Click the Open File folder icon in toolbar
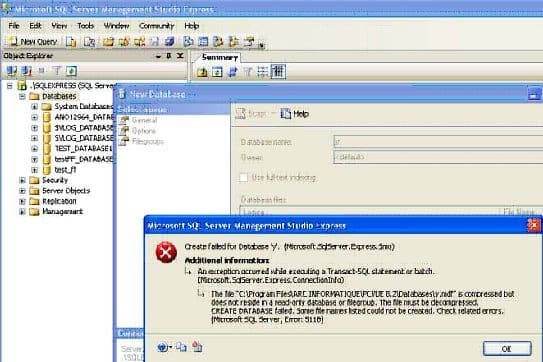The width and height of the screenshot is (543, 362). [x=108, y=42]
